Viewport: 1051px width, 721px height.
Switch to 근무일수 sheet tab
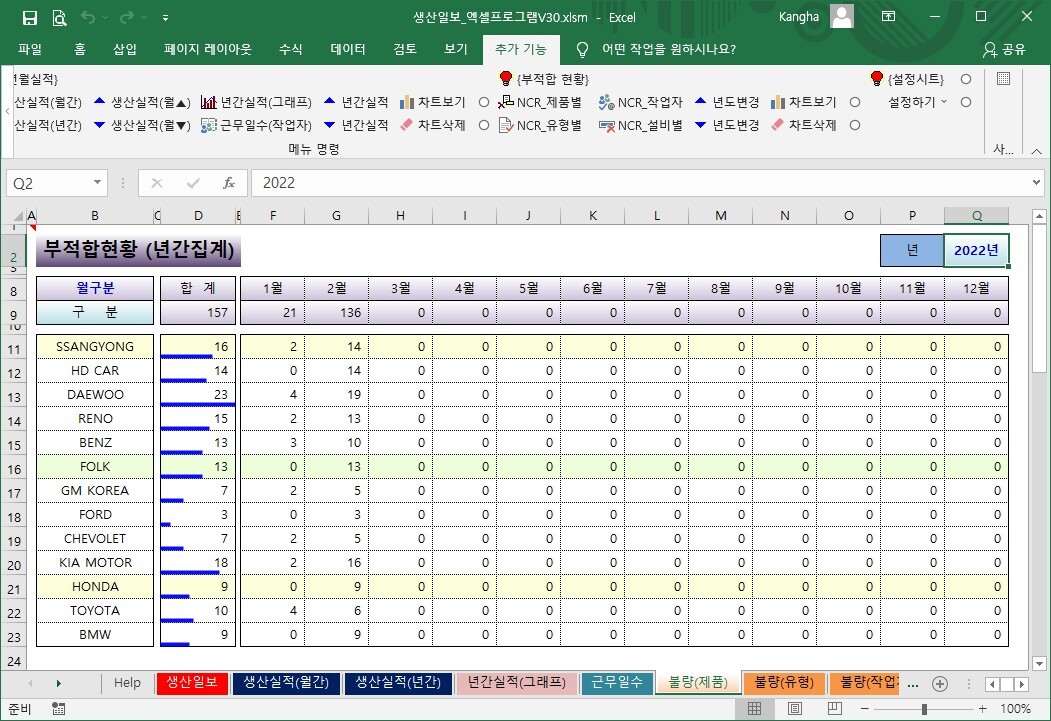point(617,682)
